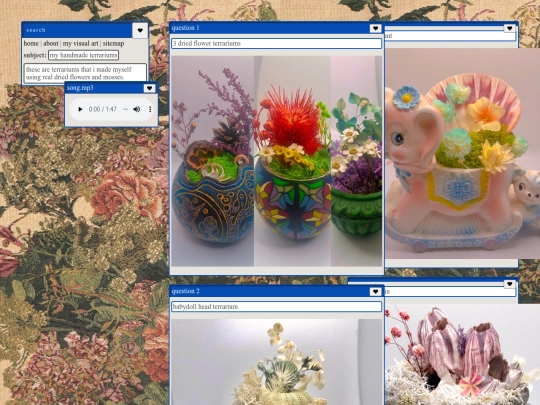Click heart button on window behind question 1
Screen dimensions: 540x405
pos(510,28)
